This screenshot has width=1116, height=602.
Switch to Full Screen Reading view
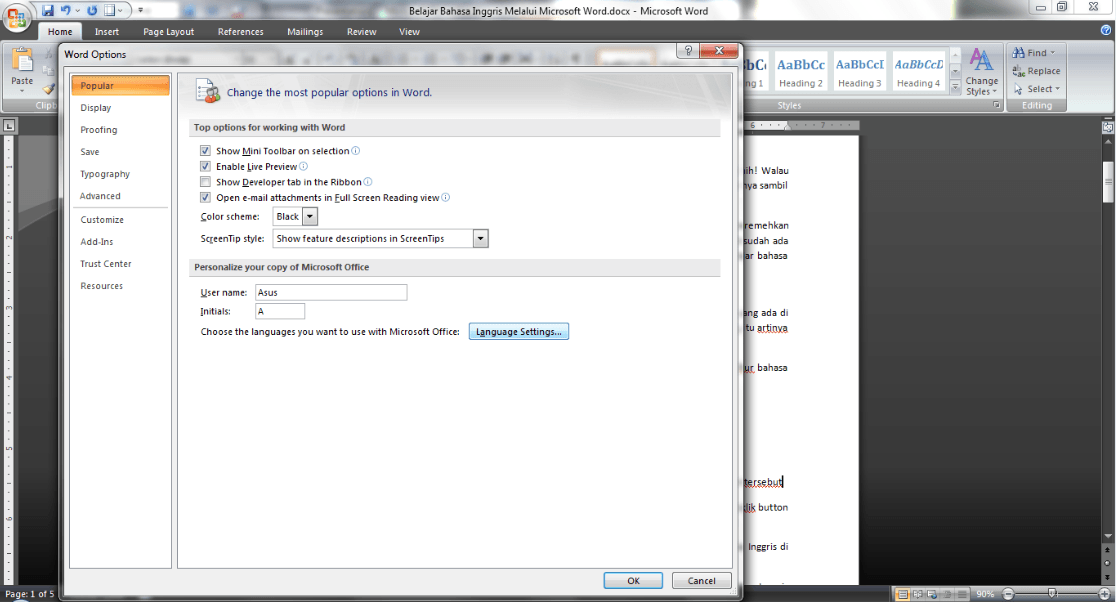pos(917,594)
